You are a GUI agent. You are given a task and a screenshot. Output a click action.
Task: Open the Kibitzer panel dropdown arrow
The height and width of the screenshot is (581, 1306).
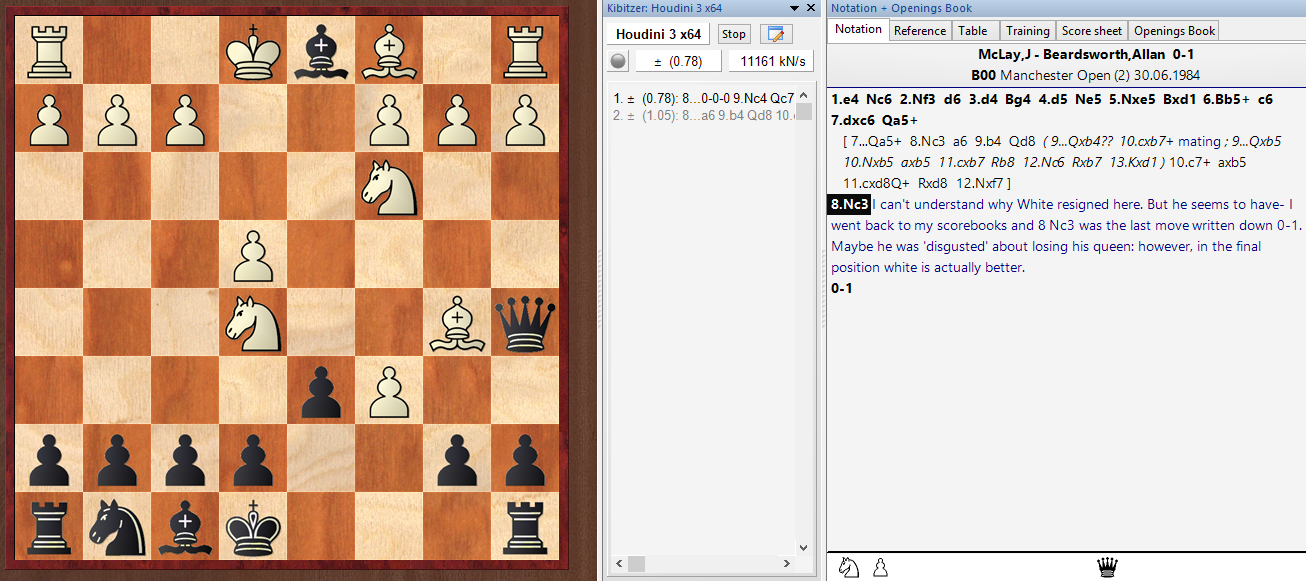coord(795,8)
